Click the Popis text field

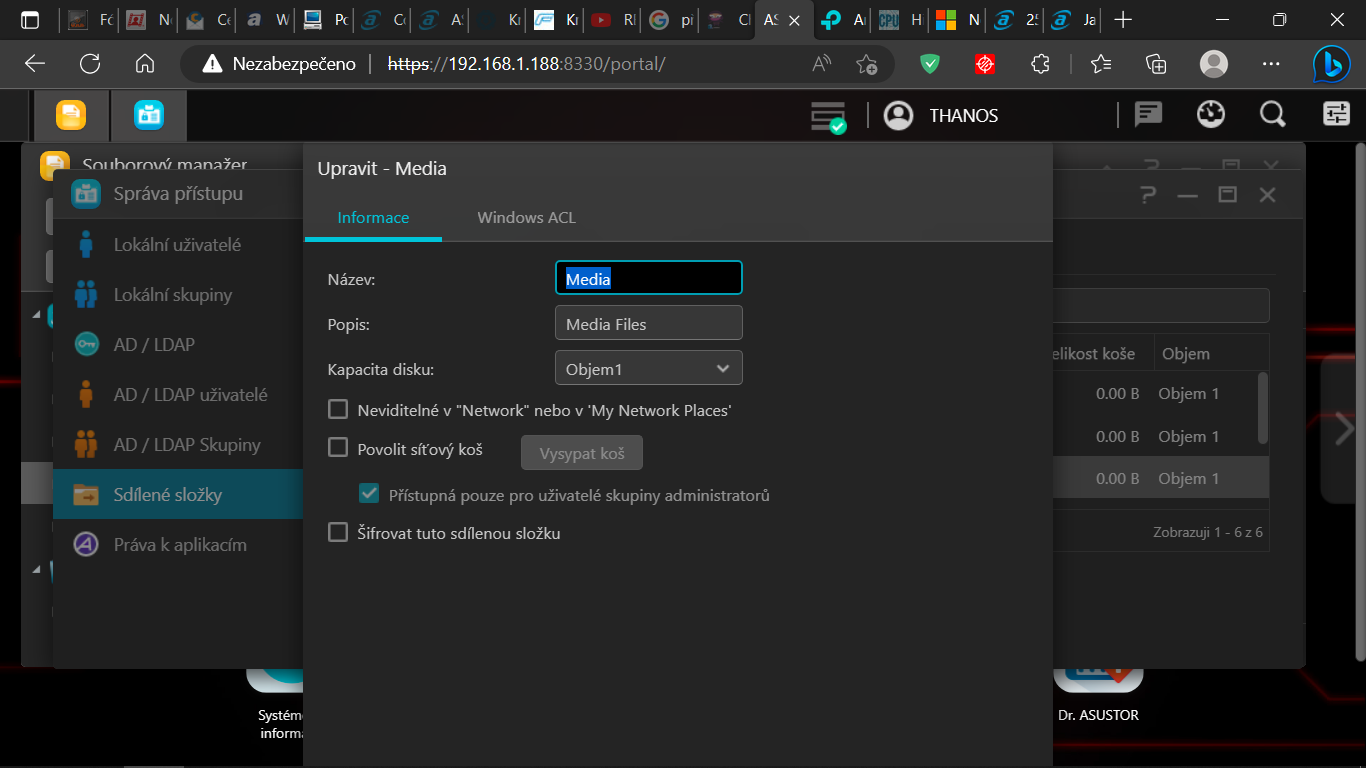pyautogui.click(x=648, y=324)
